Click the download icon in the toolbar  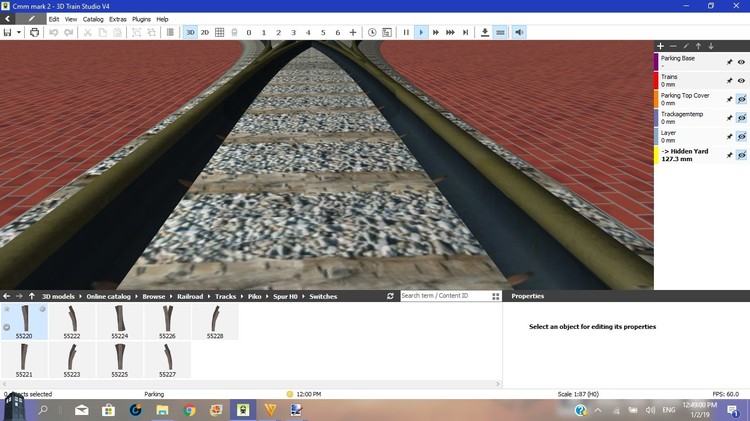pos(485,33)
